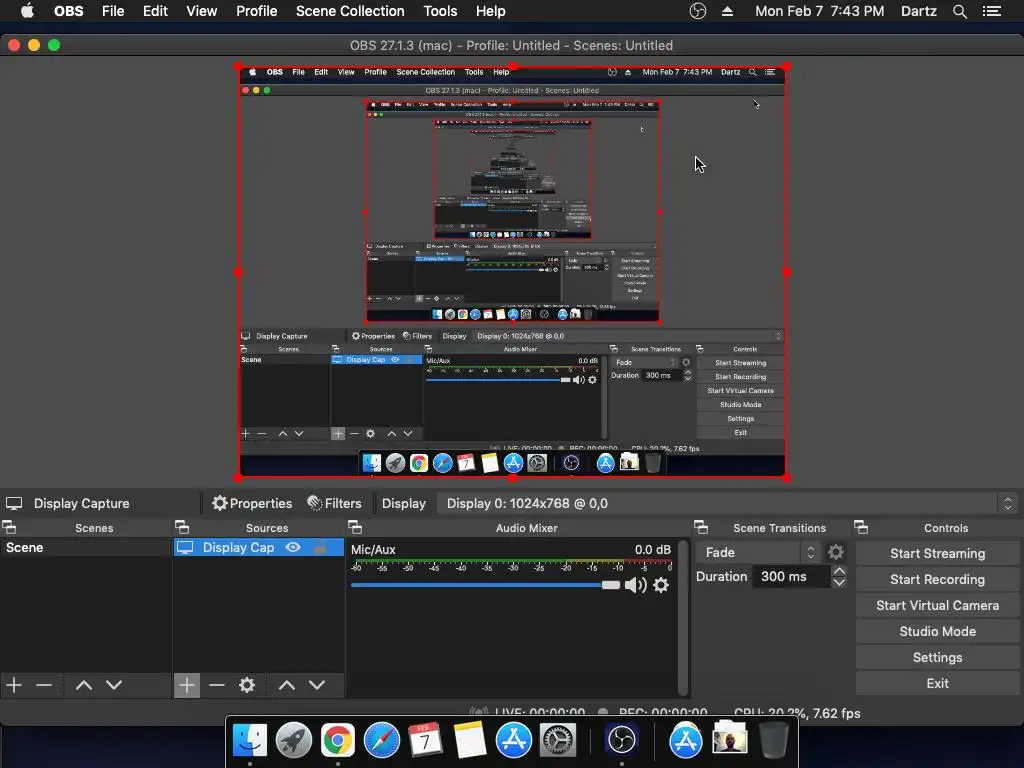Open the Profile menu

257,11
